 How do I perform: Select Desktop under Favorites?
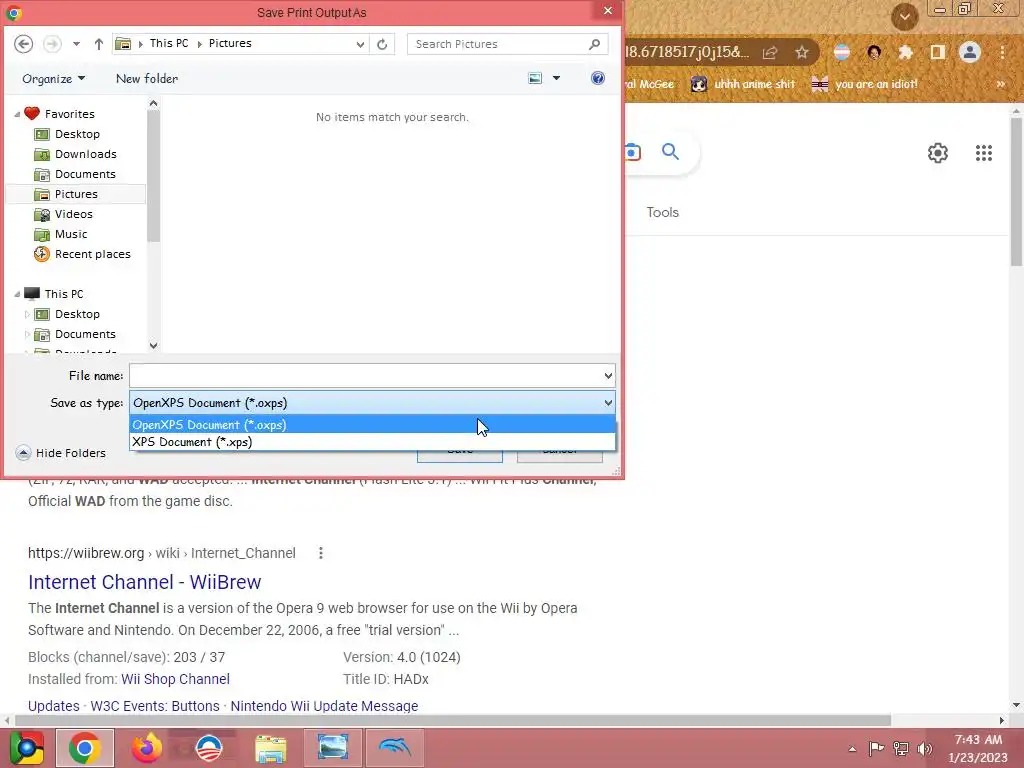(77, 134)
